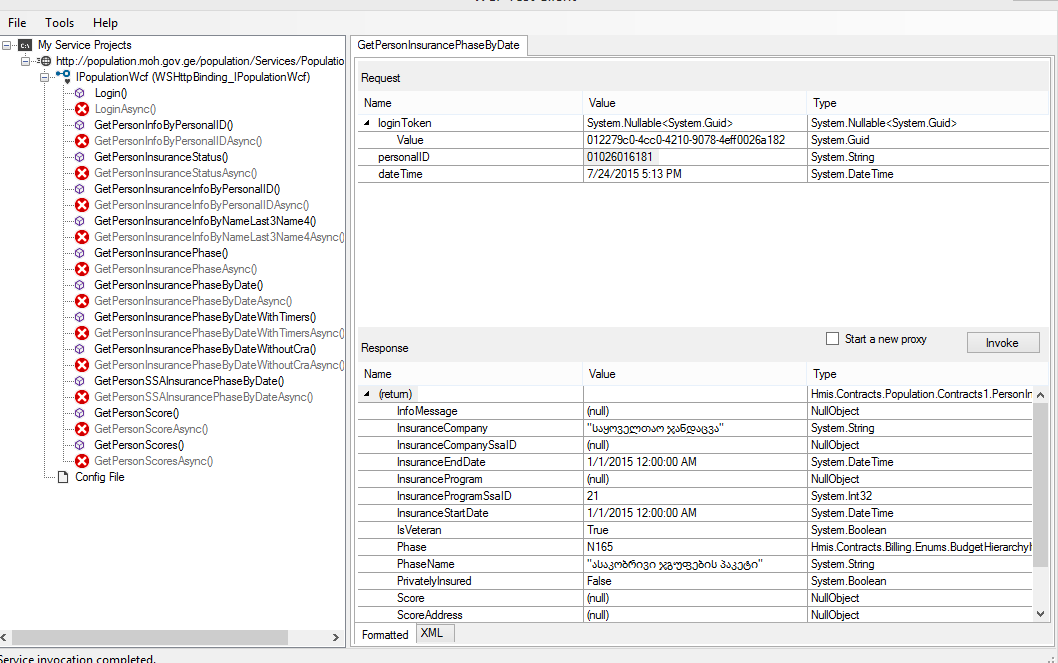Switch to the XML tab
This screenshot has height=663, width=1058.
(432, 633)
